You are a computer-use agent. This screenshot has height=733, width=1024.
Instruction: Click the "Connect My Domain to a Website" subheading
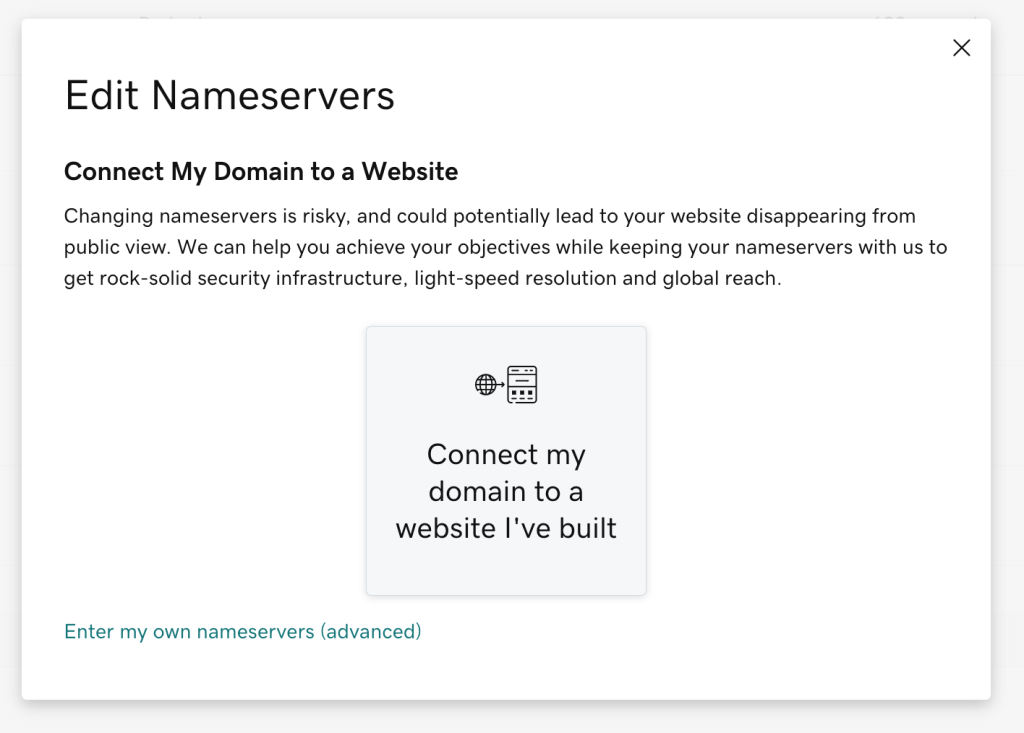(261, 171)
